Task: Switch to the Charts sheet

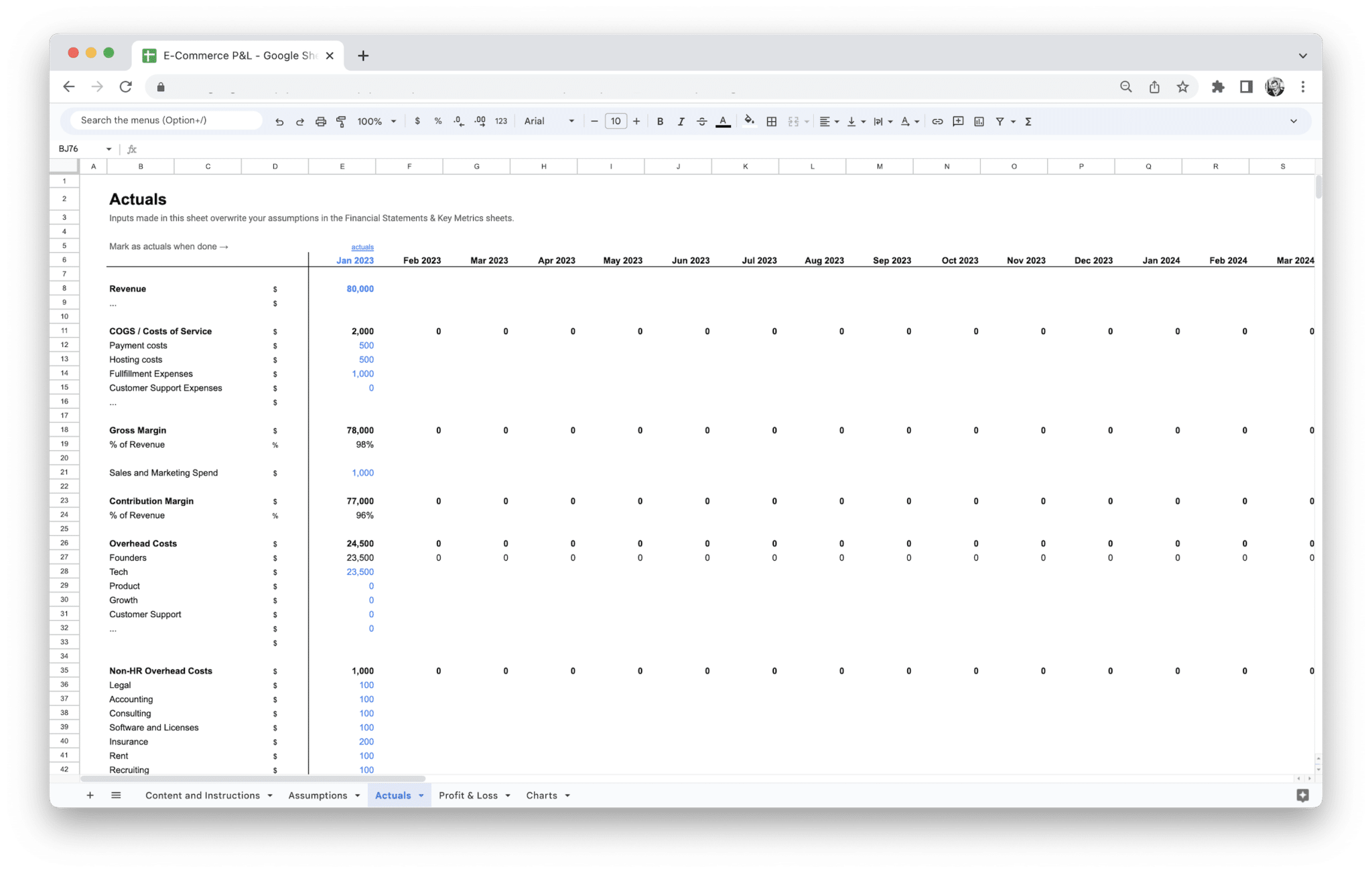Action: [542, 795]
